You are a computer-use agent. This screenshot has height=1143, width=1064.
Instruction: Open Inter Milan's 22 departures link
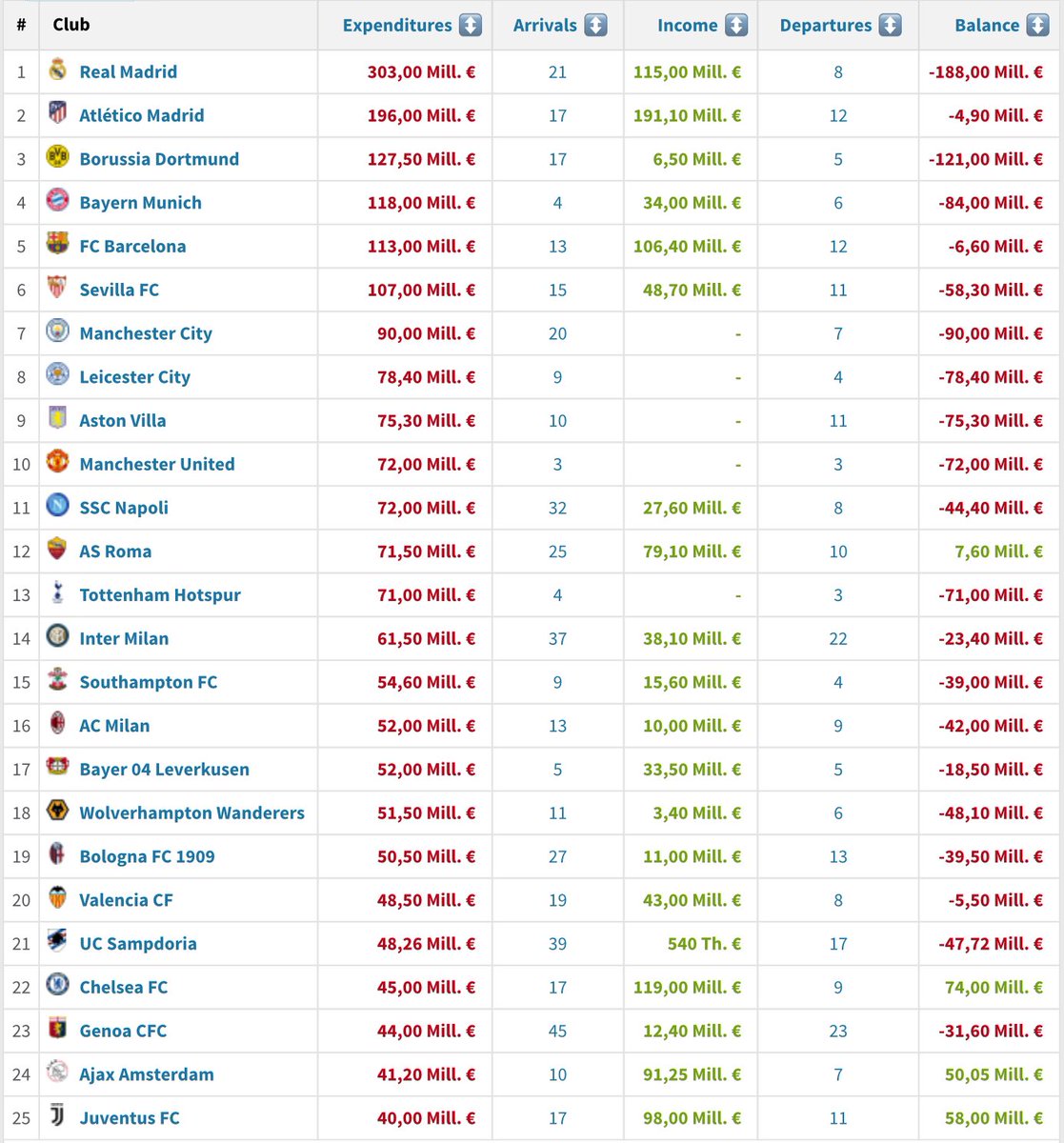click(838, 638)
